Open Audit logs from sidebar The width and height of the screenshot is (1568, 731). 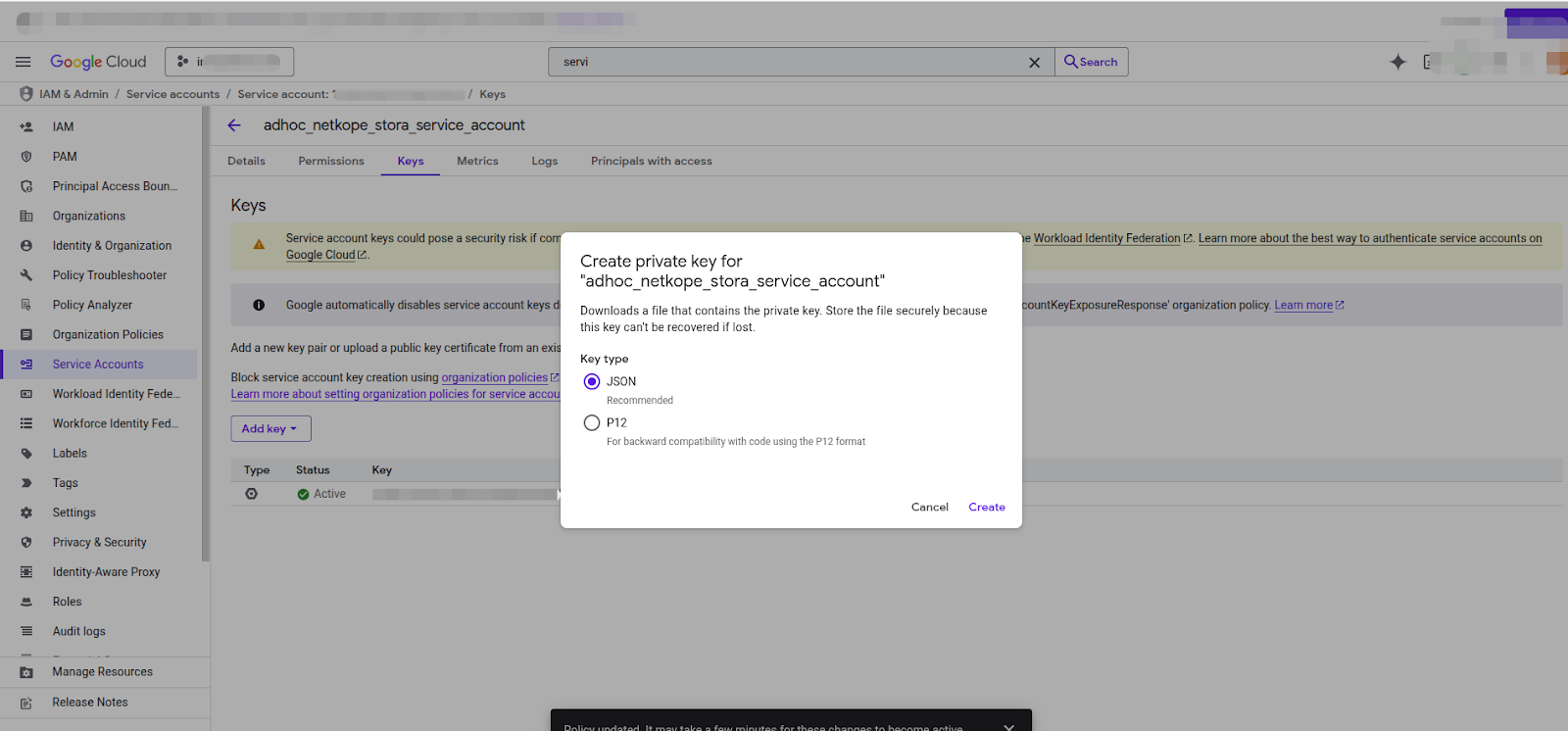pyautogui.click(x=78, y=631)
